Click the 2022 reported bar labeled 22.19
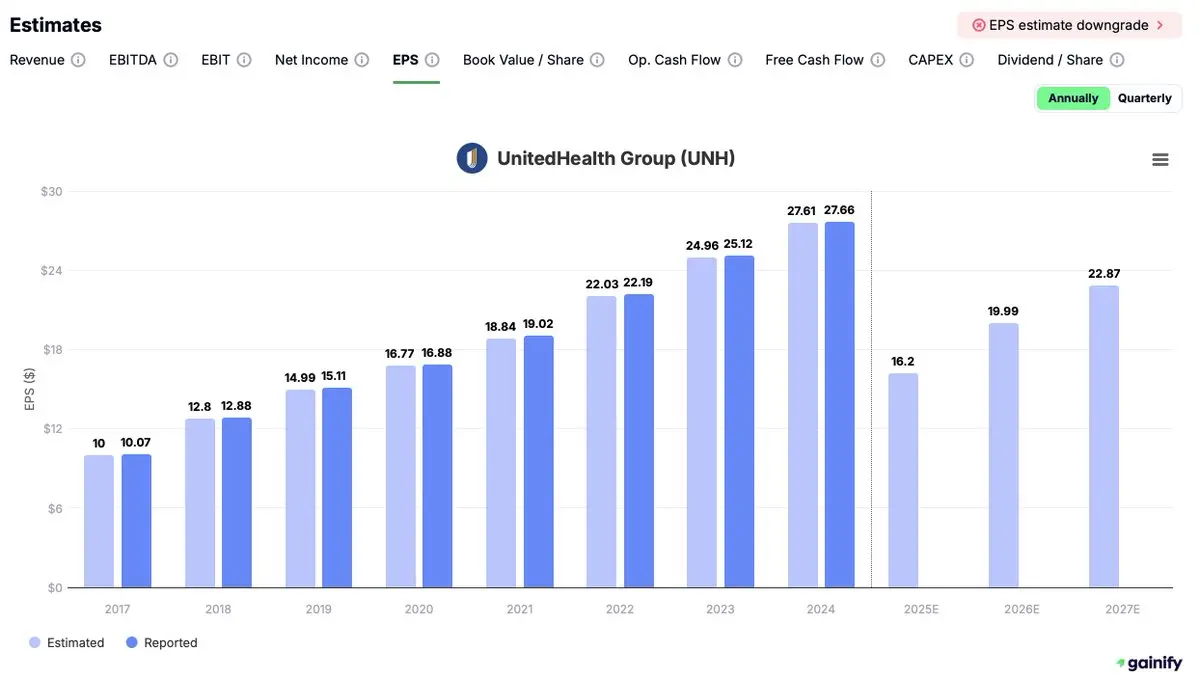The height and width of the screenshot is (678, 1200). 638,441
